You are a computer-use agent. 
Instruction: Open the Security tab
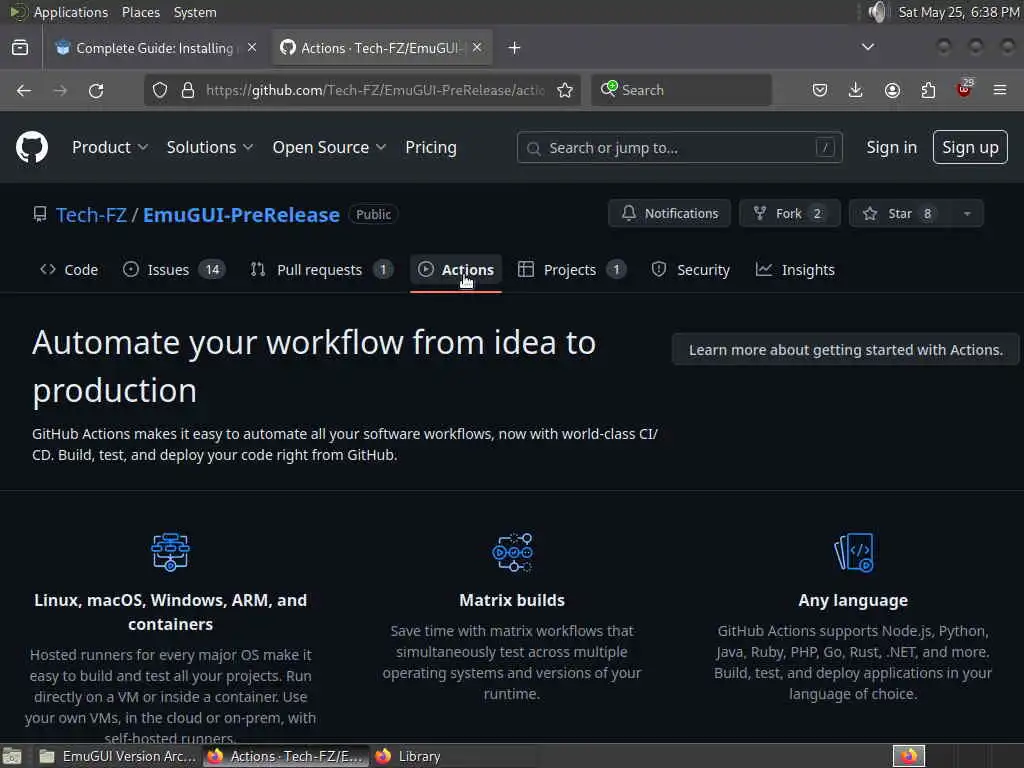point(690,270)
